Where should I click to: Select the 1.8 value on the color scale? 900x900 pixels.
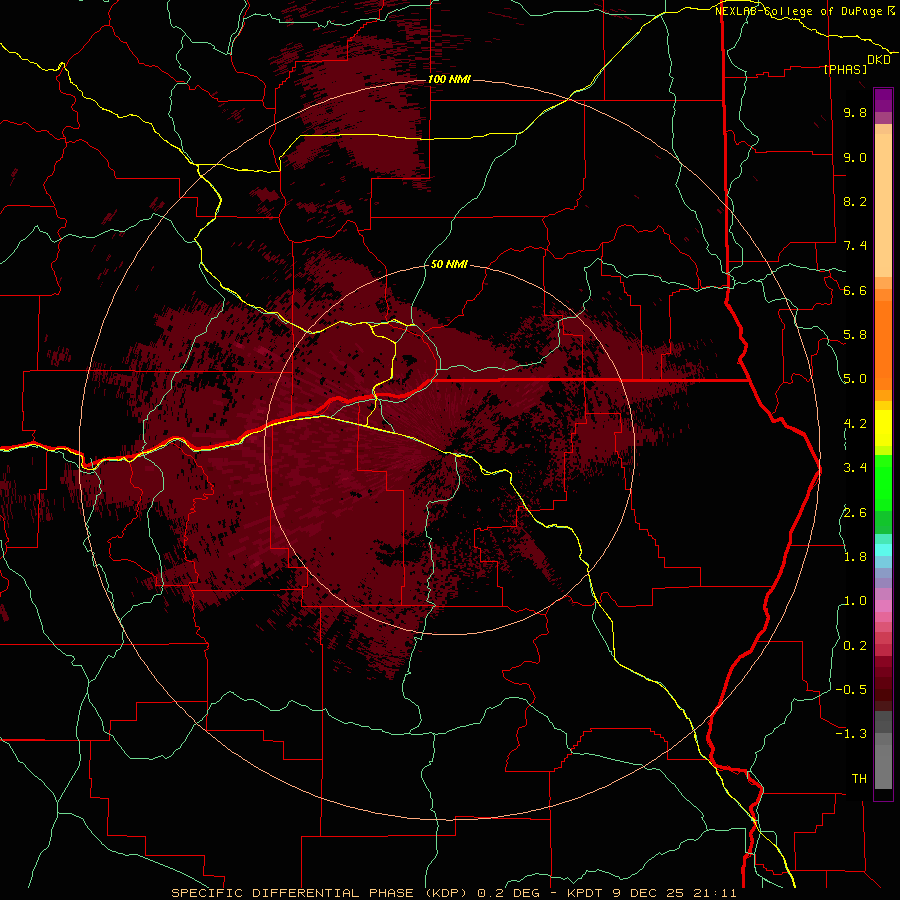click(855, 557)
